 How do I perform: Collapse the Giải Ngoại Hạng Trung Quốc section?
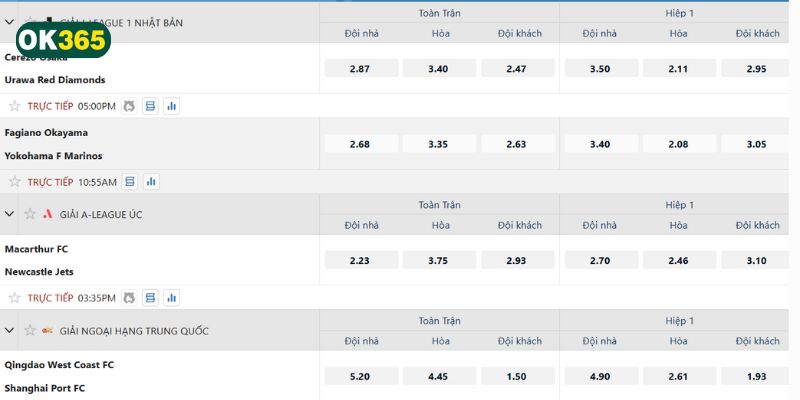pyautogui.click(x=10, y=330)
